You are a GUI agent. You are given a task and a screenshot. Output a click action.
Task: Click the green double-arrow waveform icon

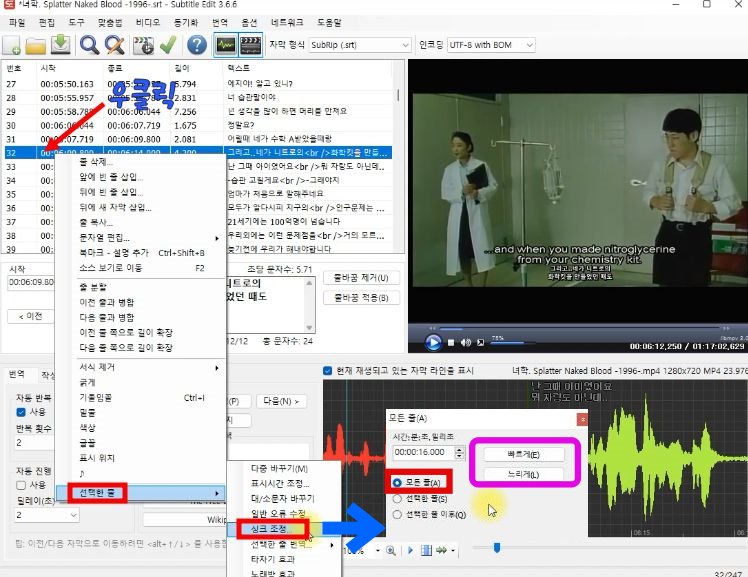point(442,550)
